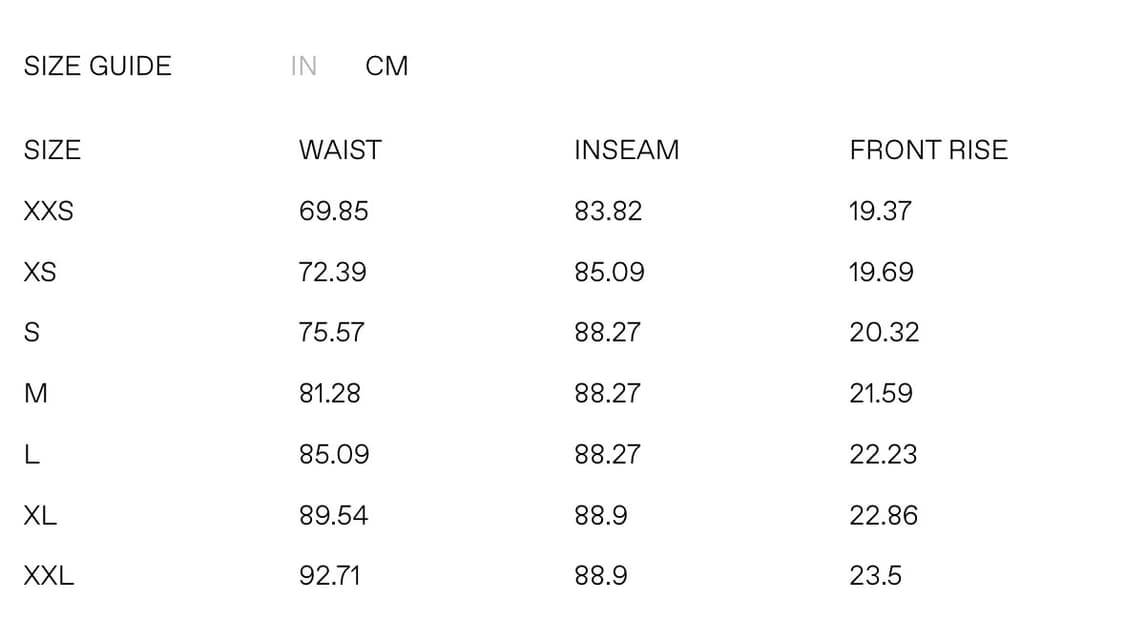Select front rise value 22.23
The image size is (1125, 636).
(x=883, y=454)
